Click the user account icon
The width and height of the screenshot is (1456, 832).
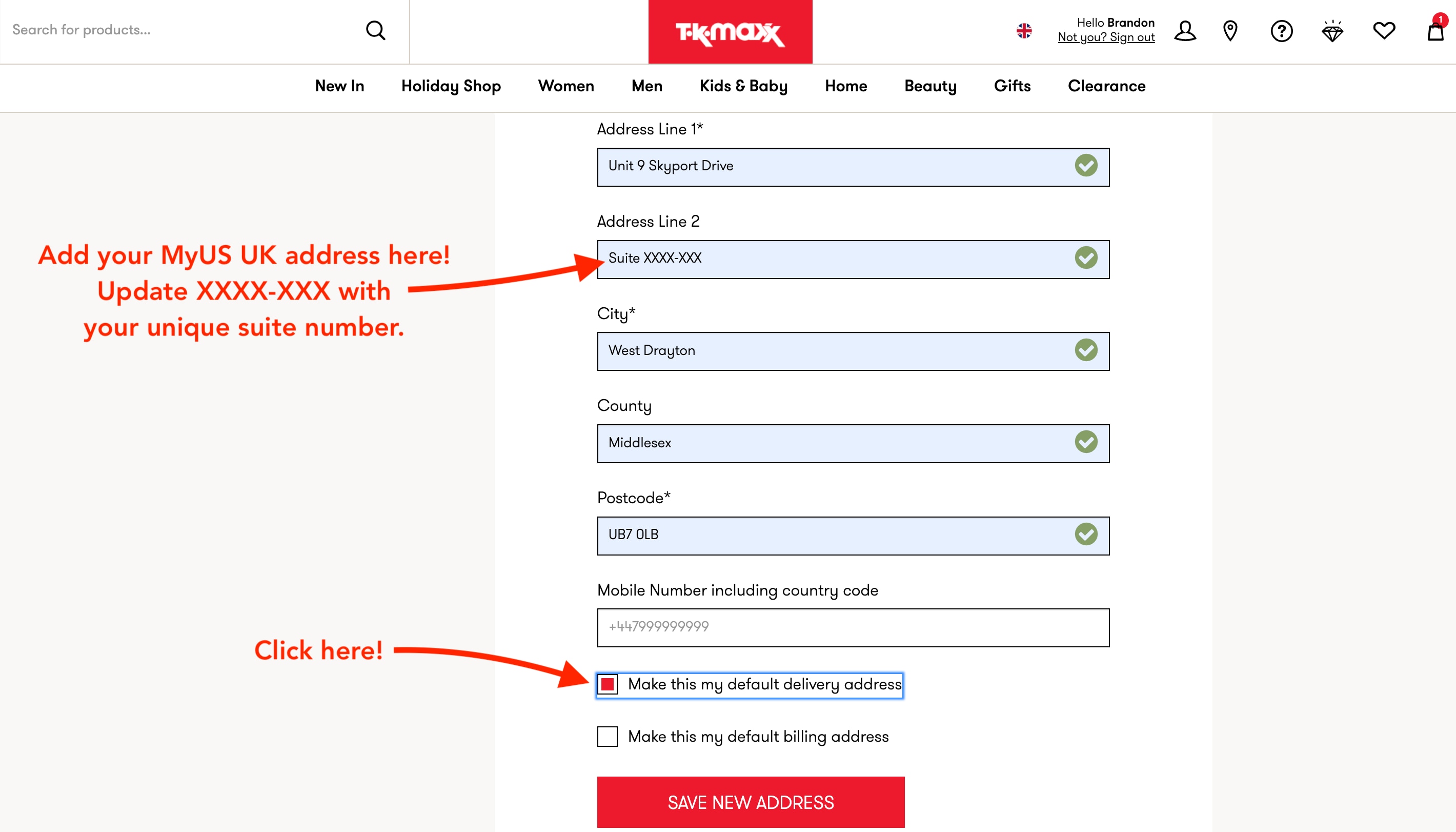pyautogui.click(x=1184, y=29)
